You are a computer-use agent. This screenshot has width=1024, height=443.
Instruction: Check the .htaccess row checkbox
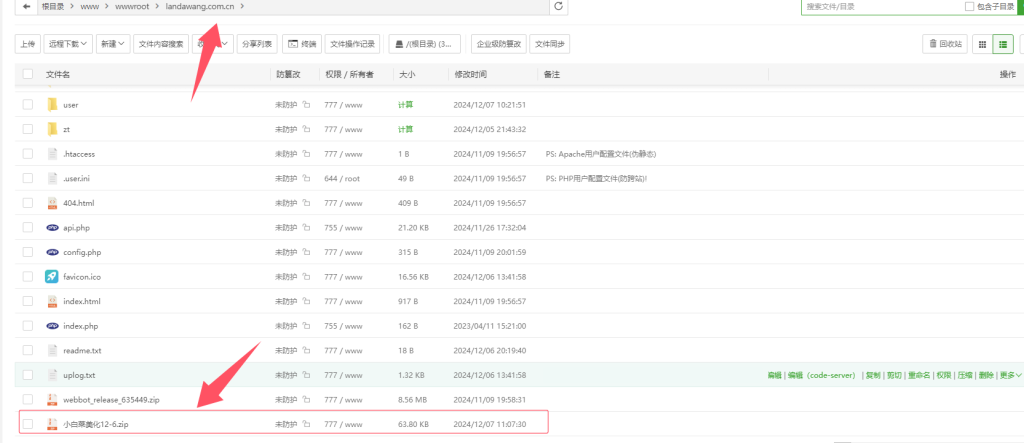pos(27,154)
